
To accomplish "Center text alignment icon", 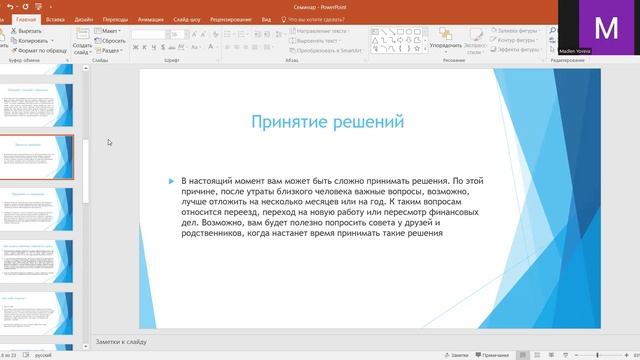I will click(236, 47).
